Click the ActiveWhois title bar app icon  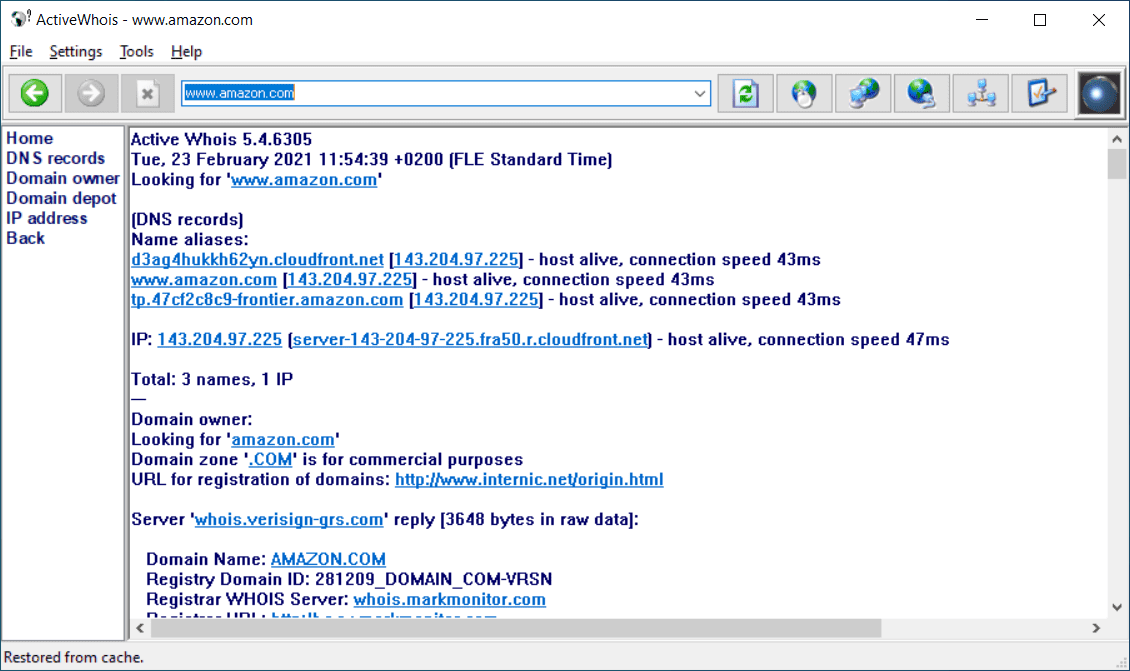pos(19,19)
